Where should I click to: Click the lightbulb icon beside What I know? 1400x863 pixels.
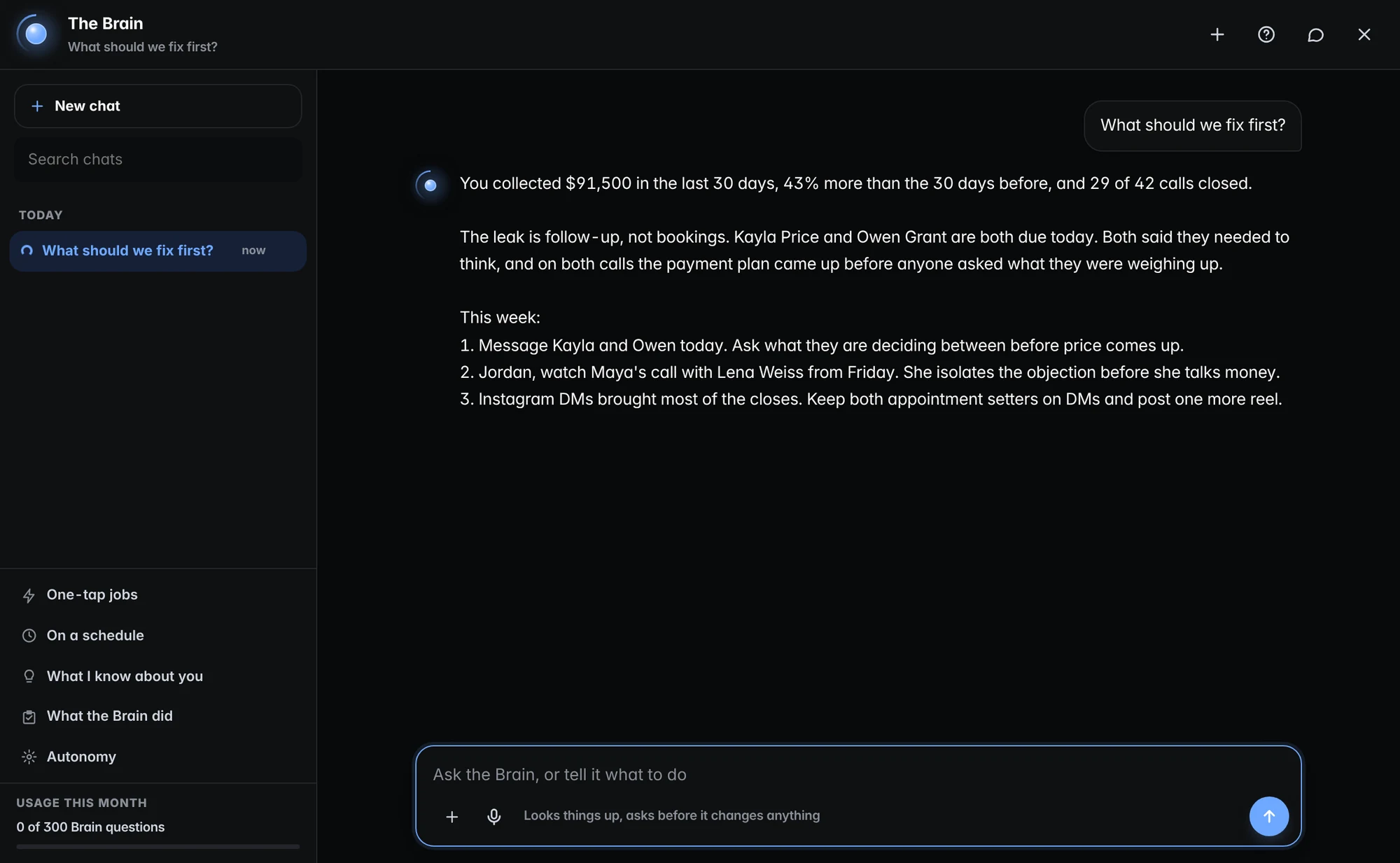click(x=29, y=676)
